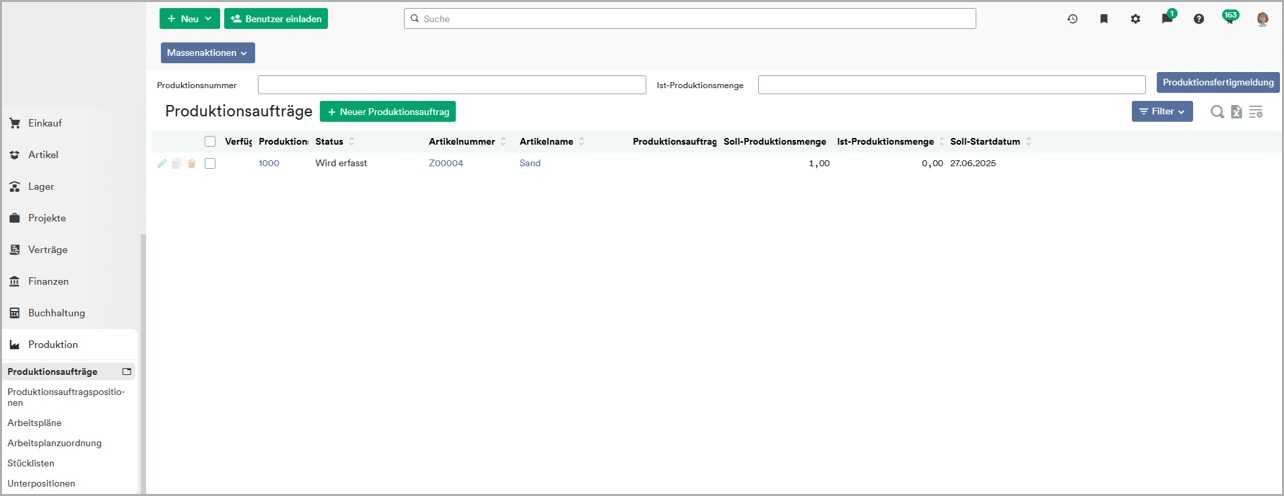Click the Produktionsfertigmeldung button
Image resolution: width=1284 pixels, height=496 pixels.
pos(1217,83)
